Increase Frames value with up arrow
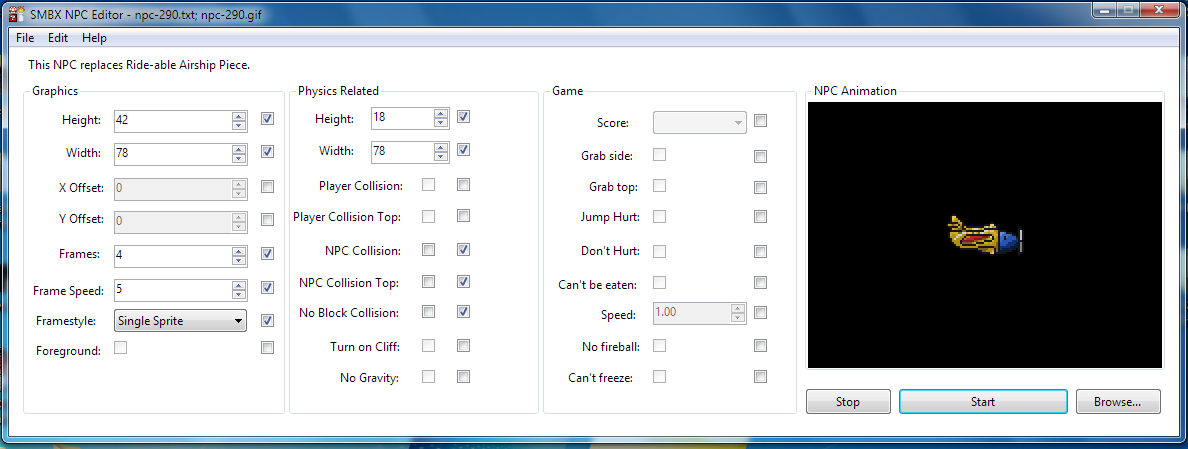This screenshot has width=1188, height=449. (239, 250)
